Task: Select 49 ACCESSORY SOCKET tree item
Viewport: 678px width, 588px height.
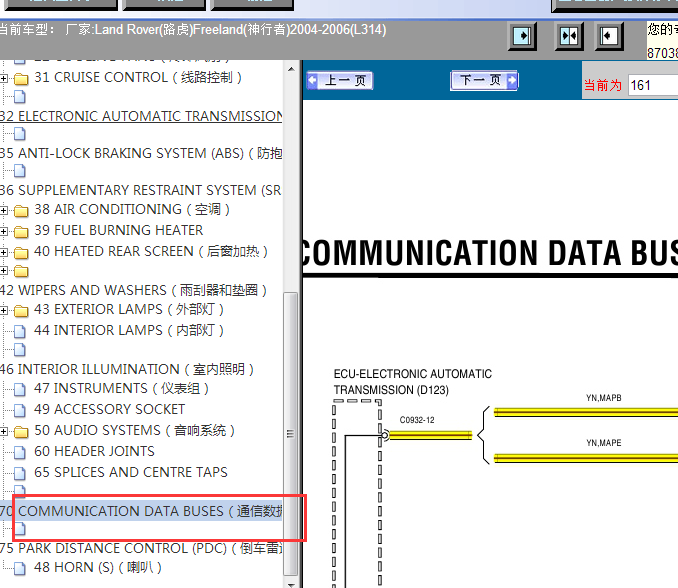Action: point(109,409)
